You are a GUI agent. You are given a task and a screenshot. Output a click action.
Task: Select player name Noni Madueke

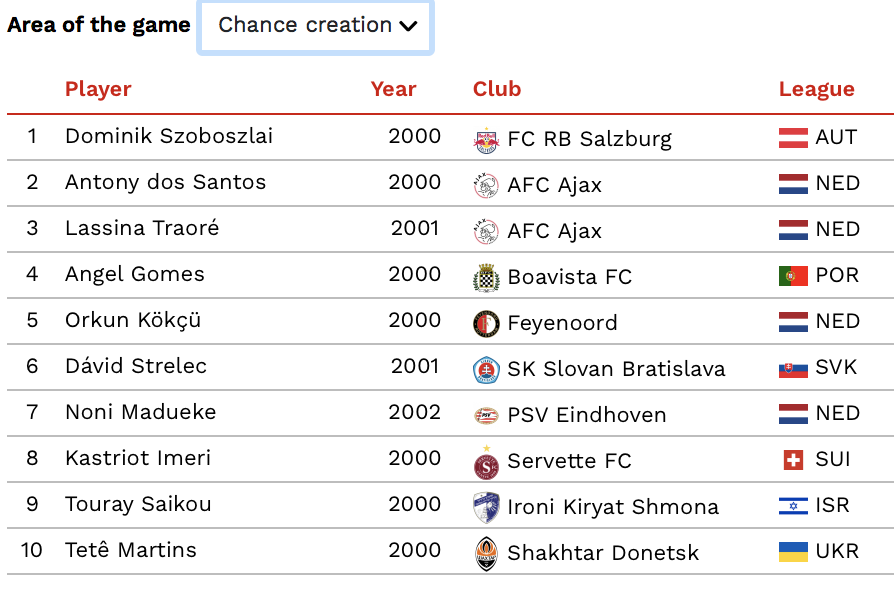[x=141, y=412]
